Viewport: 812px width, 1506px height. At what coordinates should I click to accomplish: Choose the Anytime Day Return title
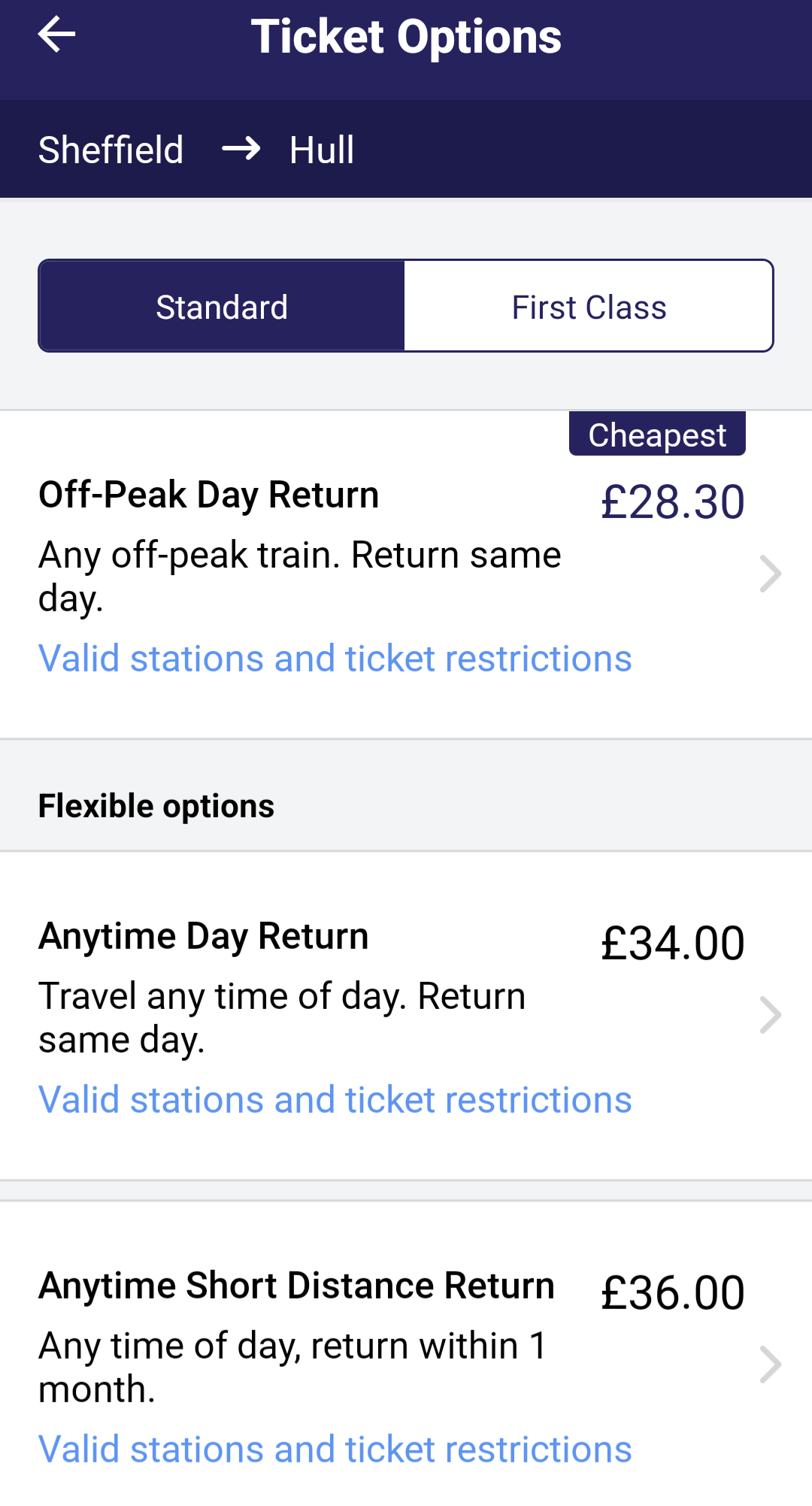(x=204, y=936)
